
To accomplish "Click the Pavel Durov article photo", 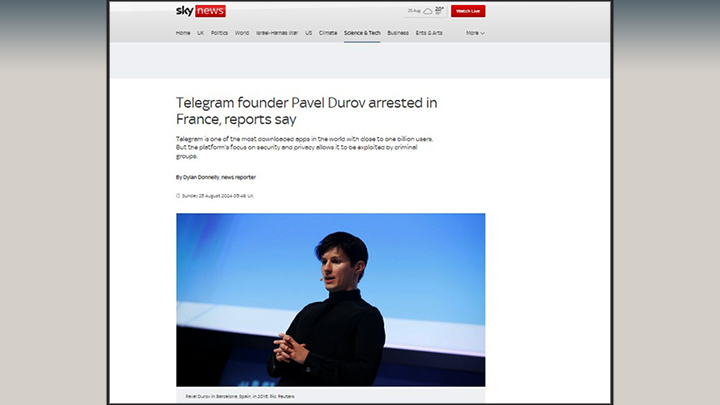I will (330, 299).
